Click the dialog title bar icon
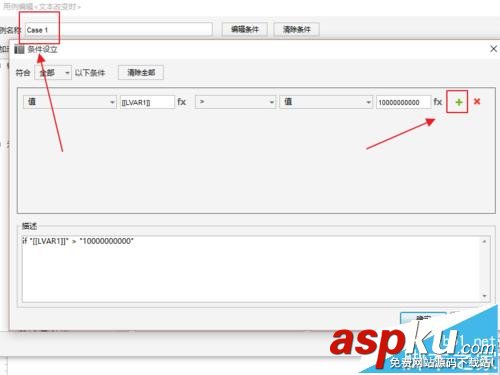 [19, 50]
